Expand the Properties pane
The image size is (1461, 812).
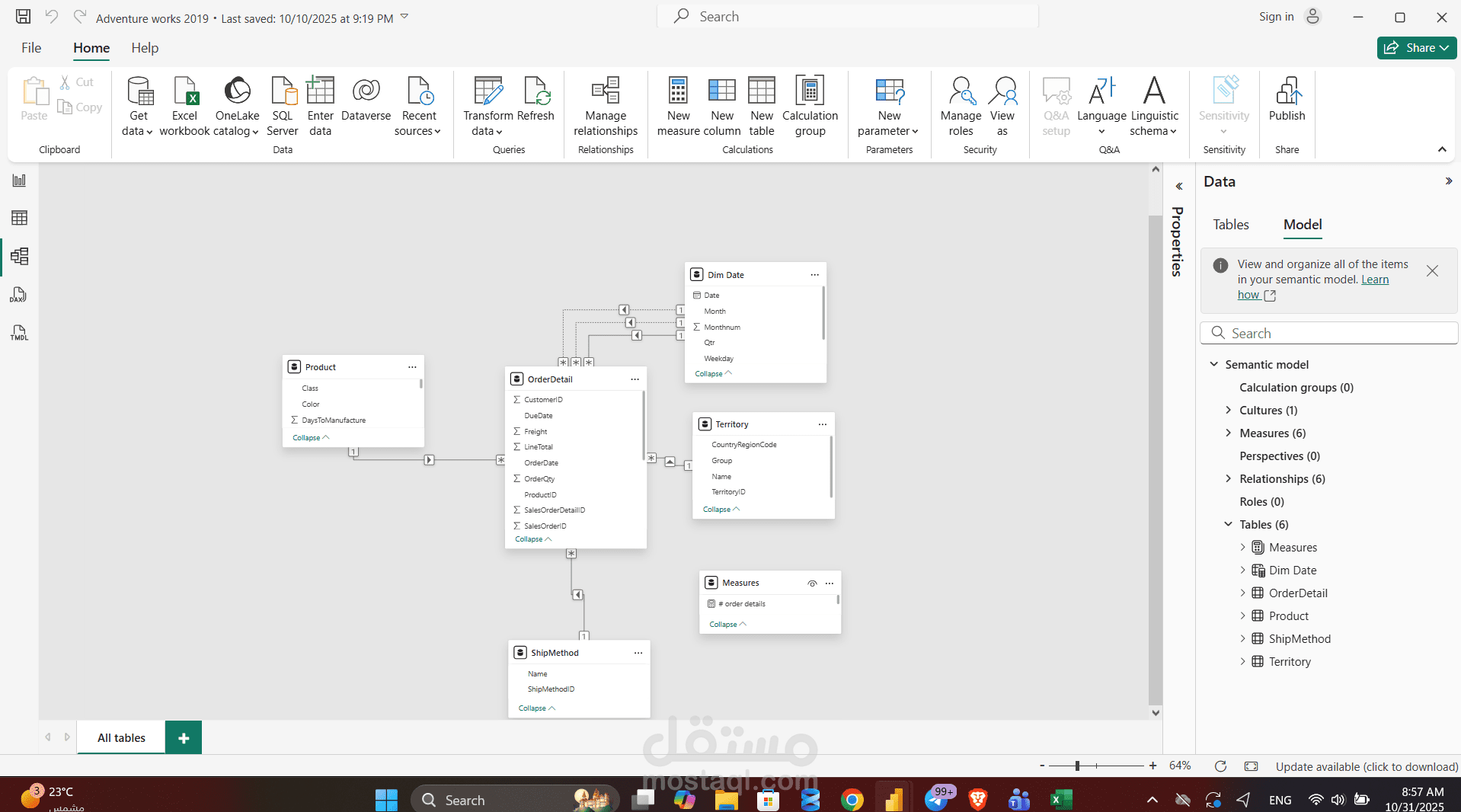coord(1178,186)
